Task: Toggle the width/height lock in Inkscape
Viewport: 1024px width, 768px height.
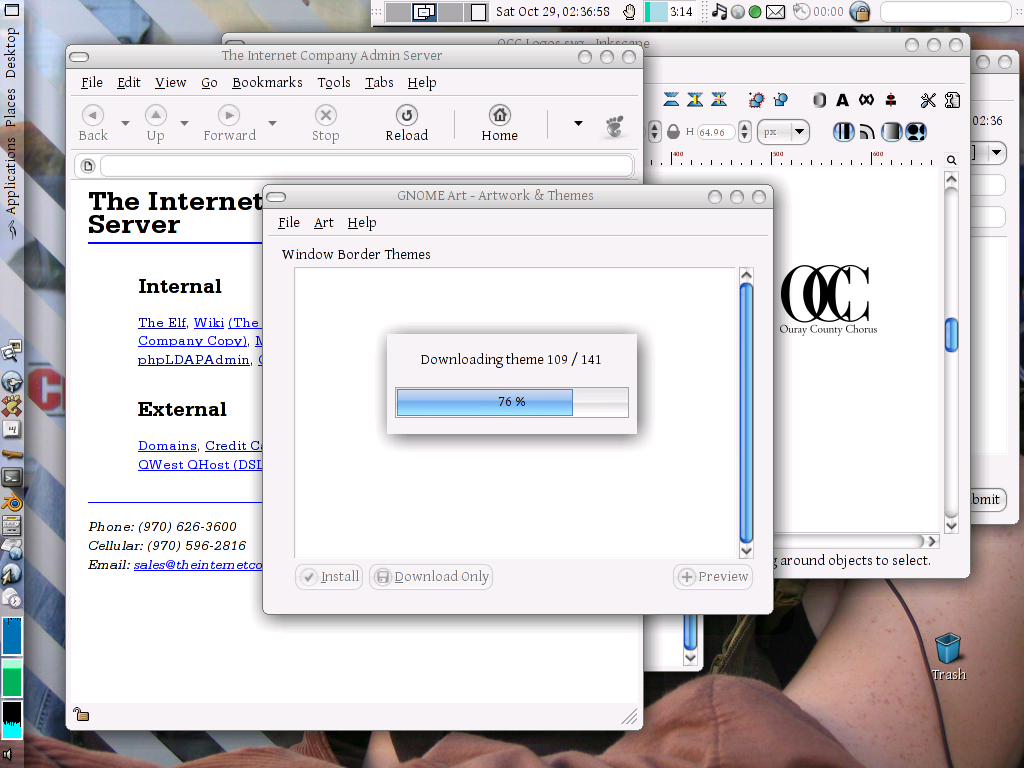Action: (x=673, y=132)
